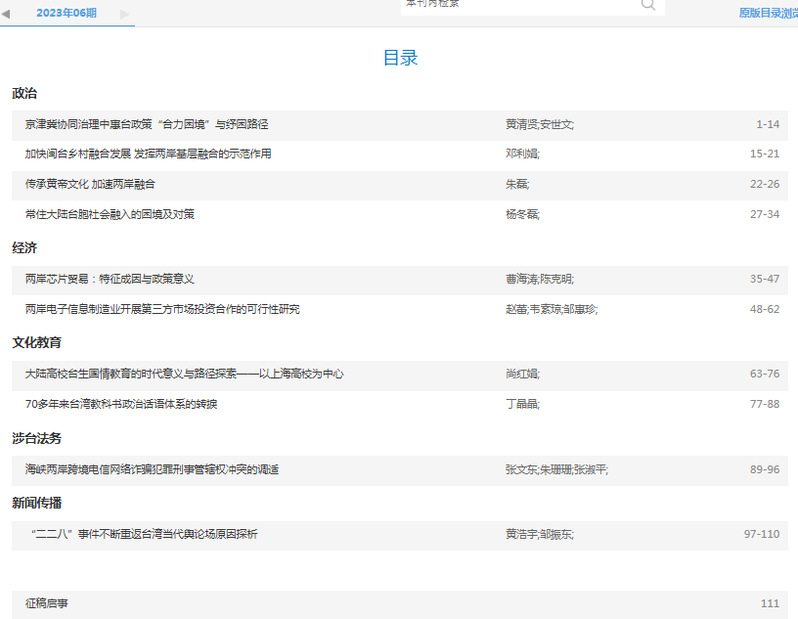
Task: Open article 传承黄帝文化 加速两岸融合
Action: 90,184
